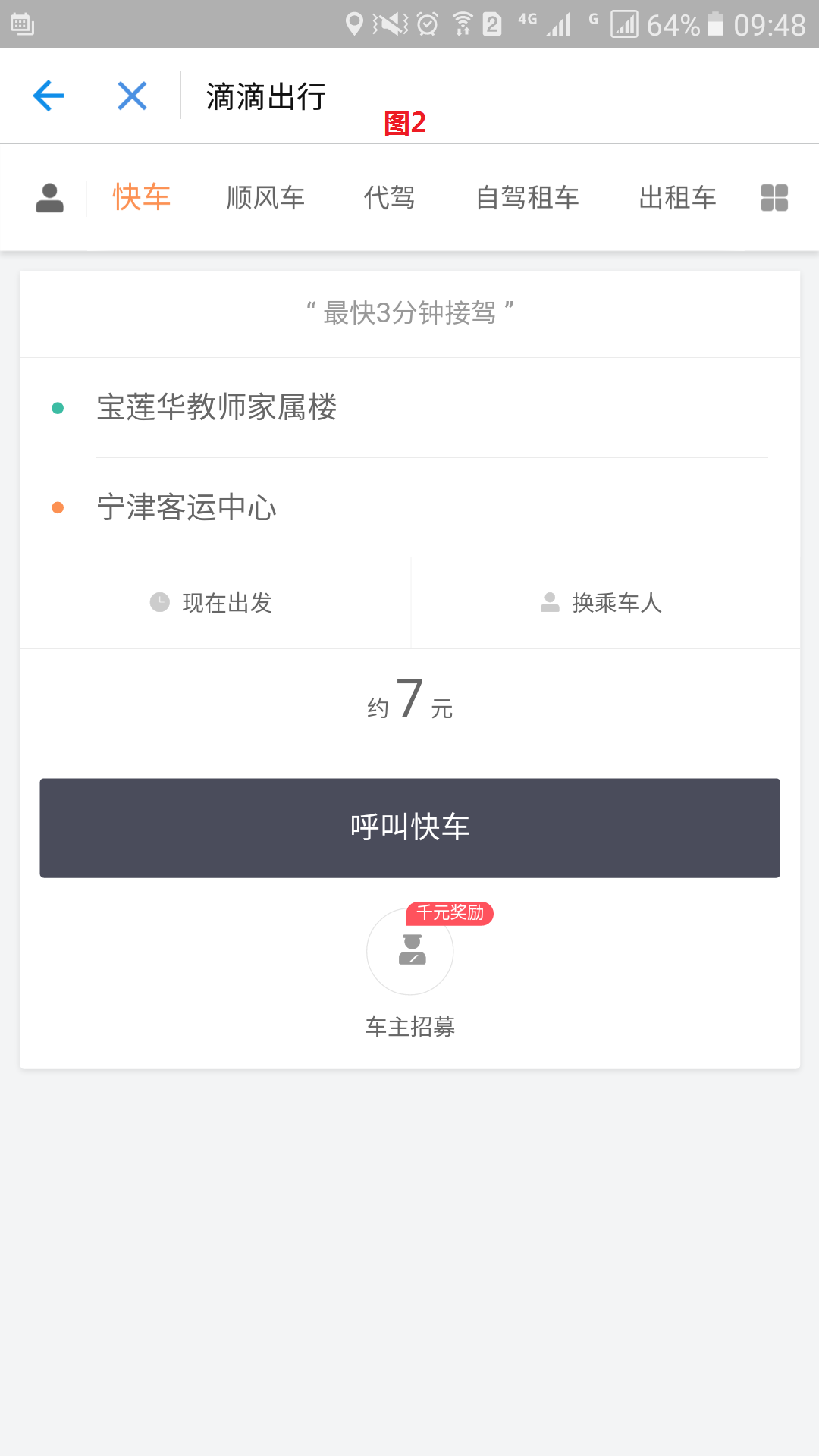This screenshot has width=819, height=1456.
Task: Choose 现在出发 departure time
Action: click(227, 603)
